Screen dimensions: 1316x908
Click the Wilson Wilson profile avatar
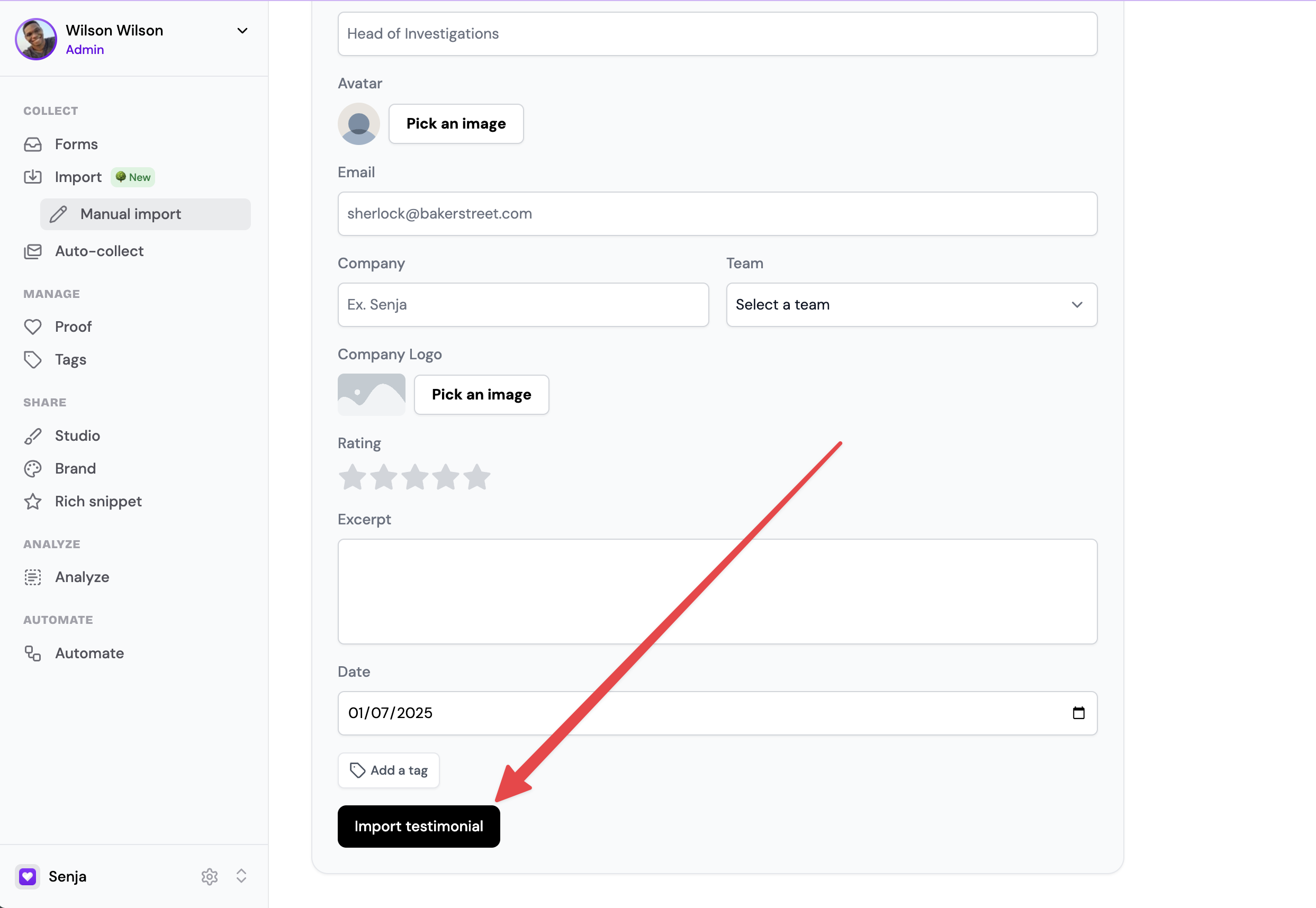point(36,39)
